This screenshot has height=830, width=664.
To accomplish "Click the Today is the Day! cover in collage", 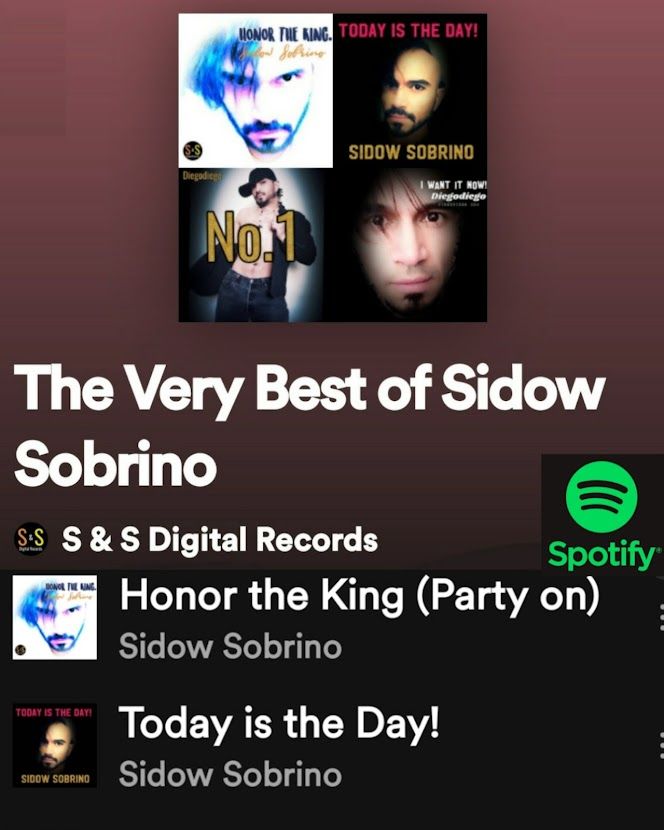I will click(410, 91).
